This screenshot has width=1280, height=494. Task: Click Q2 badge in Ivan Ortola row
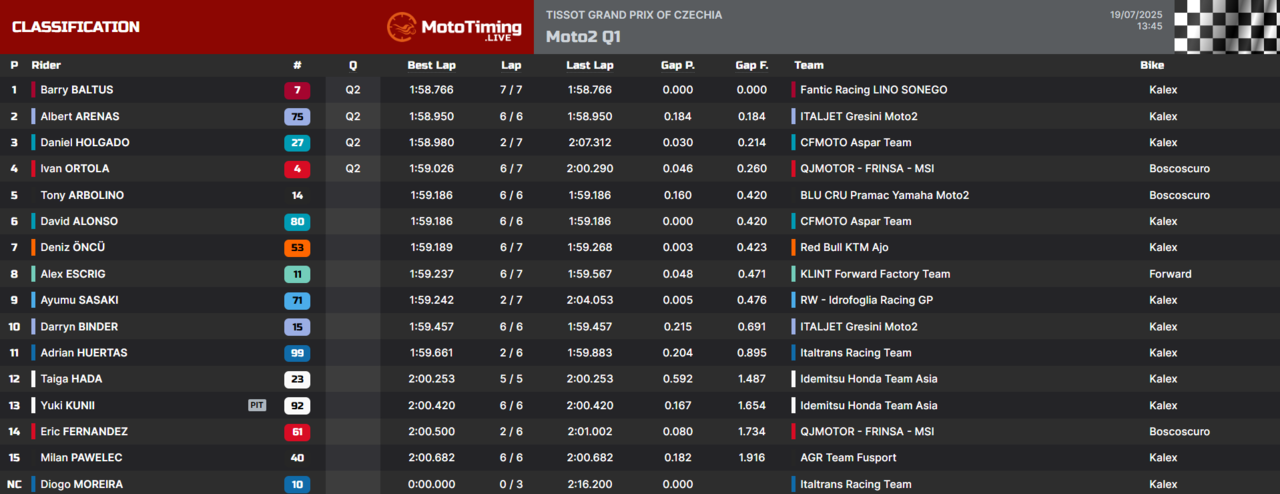(x=353, y=169)
